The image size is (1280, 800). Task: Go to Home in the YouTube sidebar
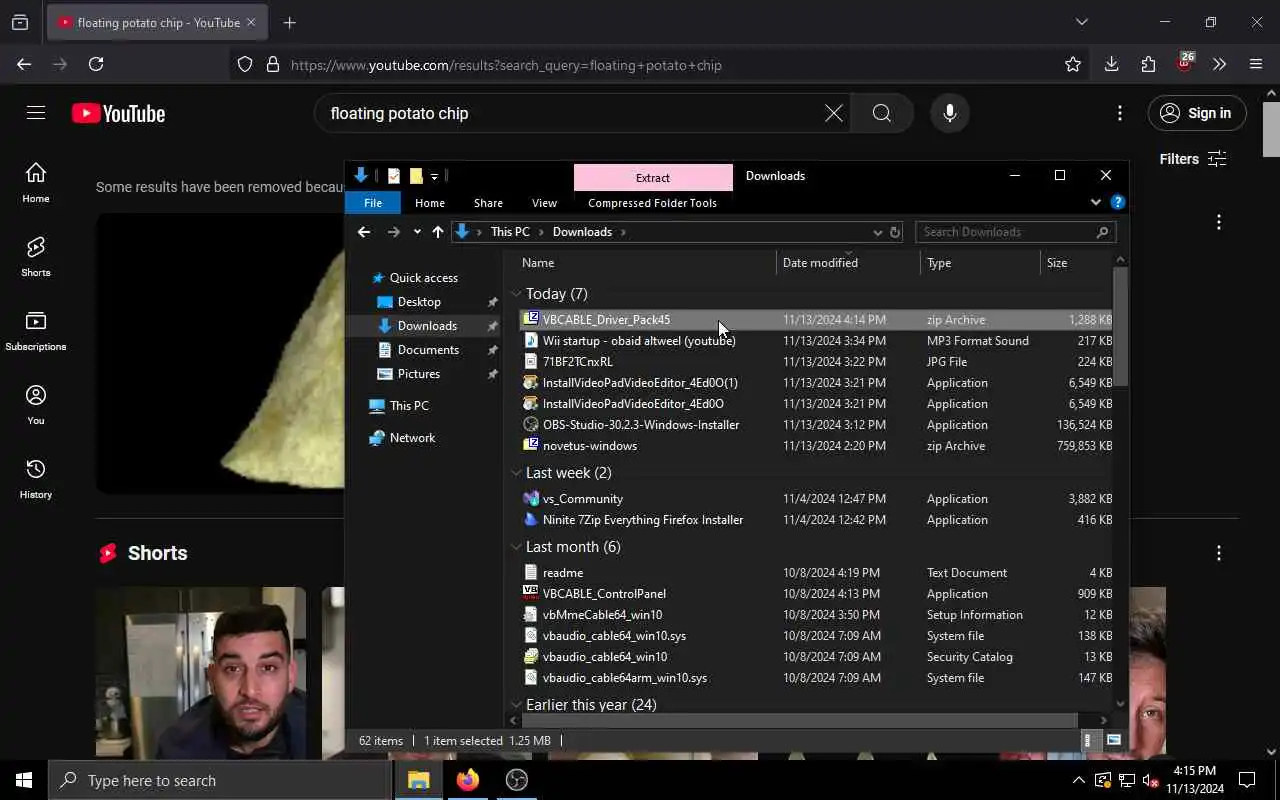coord(36,183)
